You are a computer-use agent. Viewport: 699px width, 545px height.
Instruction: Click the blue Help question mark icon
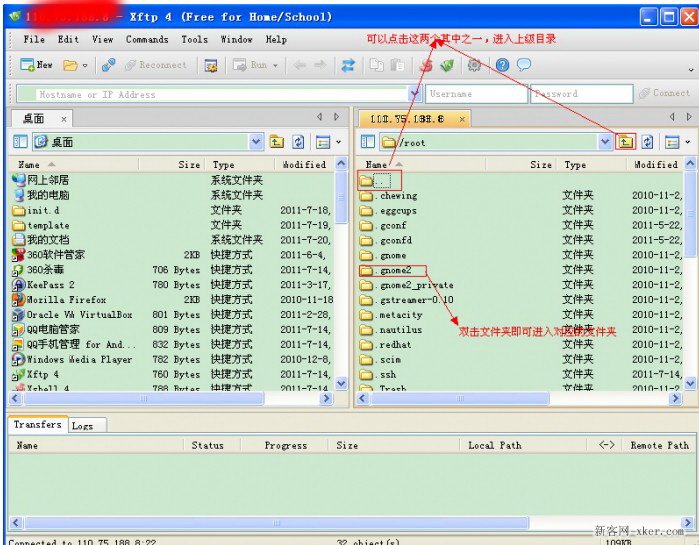pyautogui.click(x=502, y=65)
